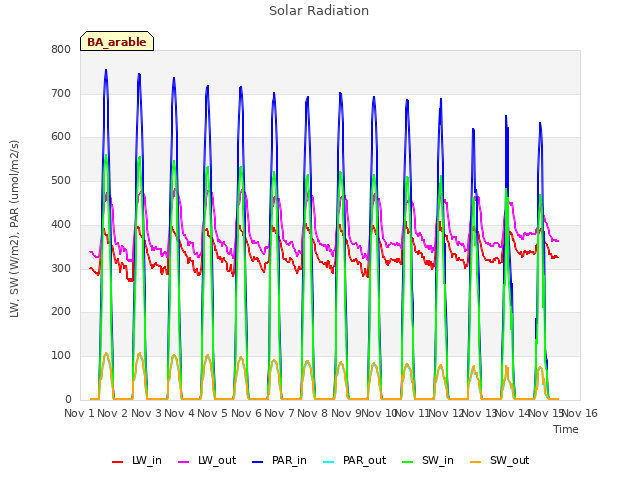Toggle the LW_out legend entry

click(x=207, y=461)
